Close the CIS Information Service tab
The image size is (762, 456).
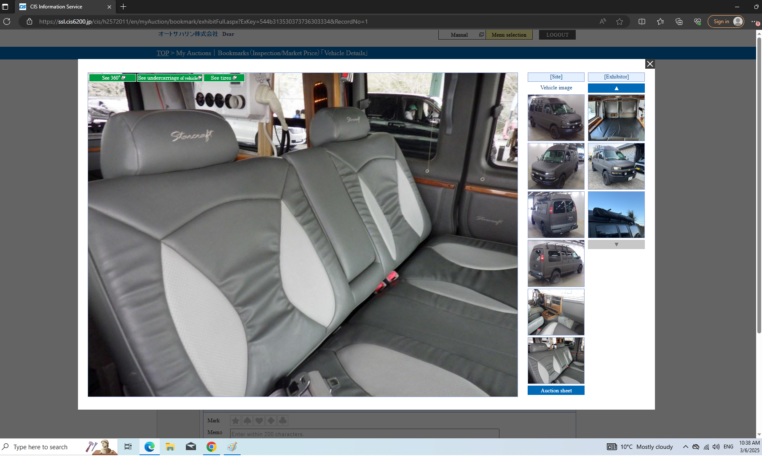tap(109, 7)
